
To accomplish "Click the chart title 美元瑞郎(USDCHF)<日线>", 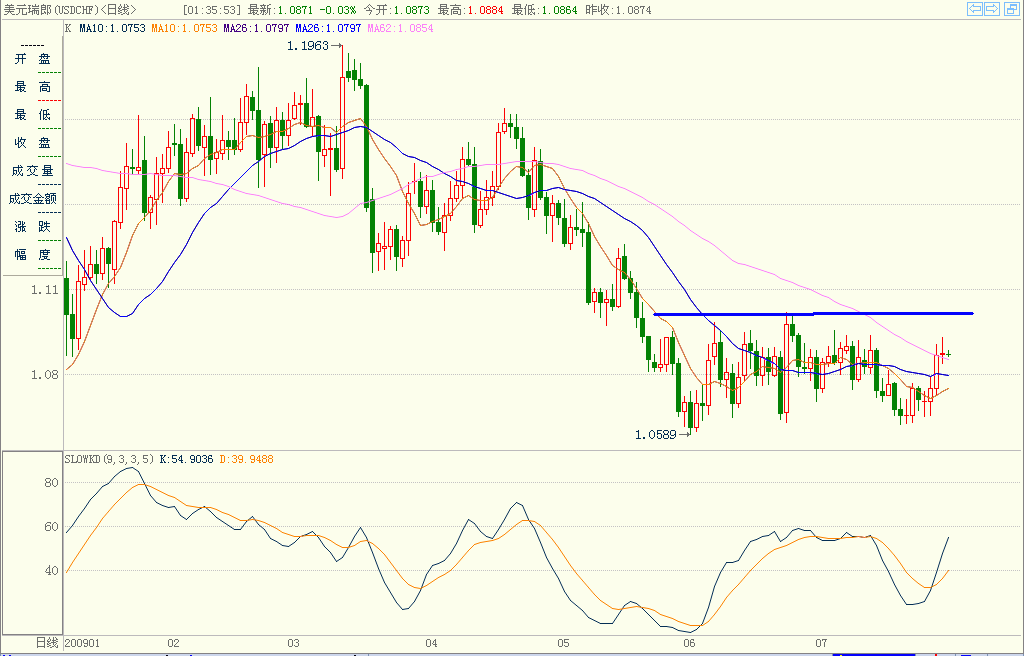I will click(70, 10).
